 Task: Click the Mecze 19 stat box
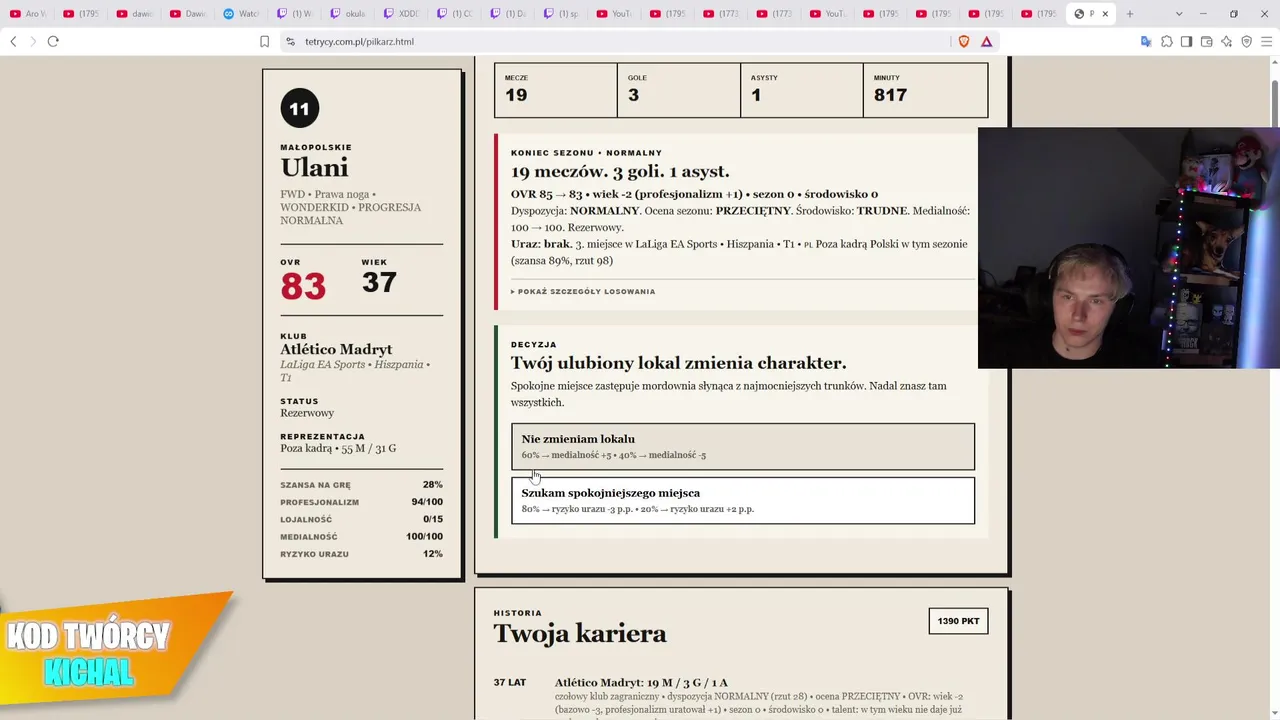click(556, 90)
